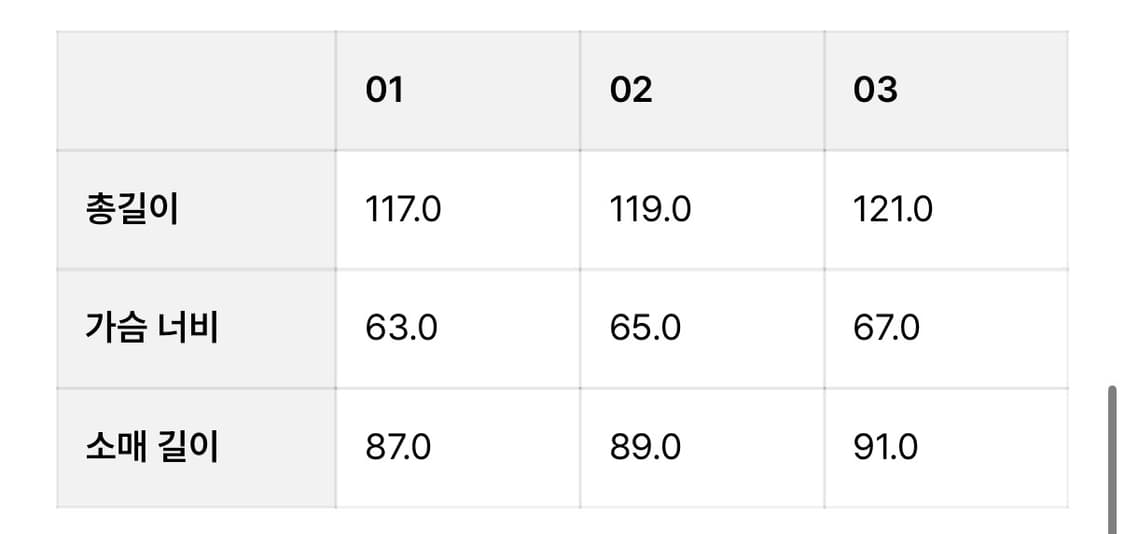
Task: Click the 총길이 row label
Action: (132, 210)
